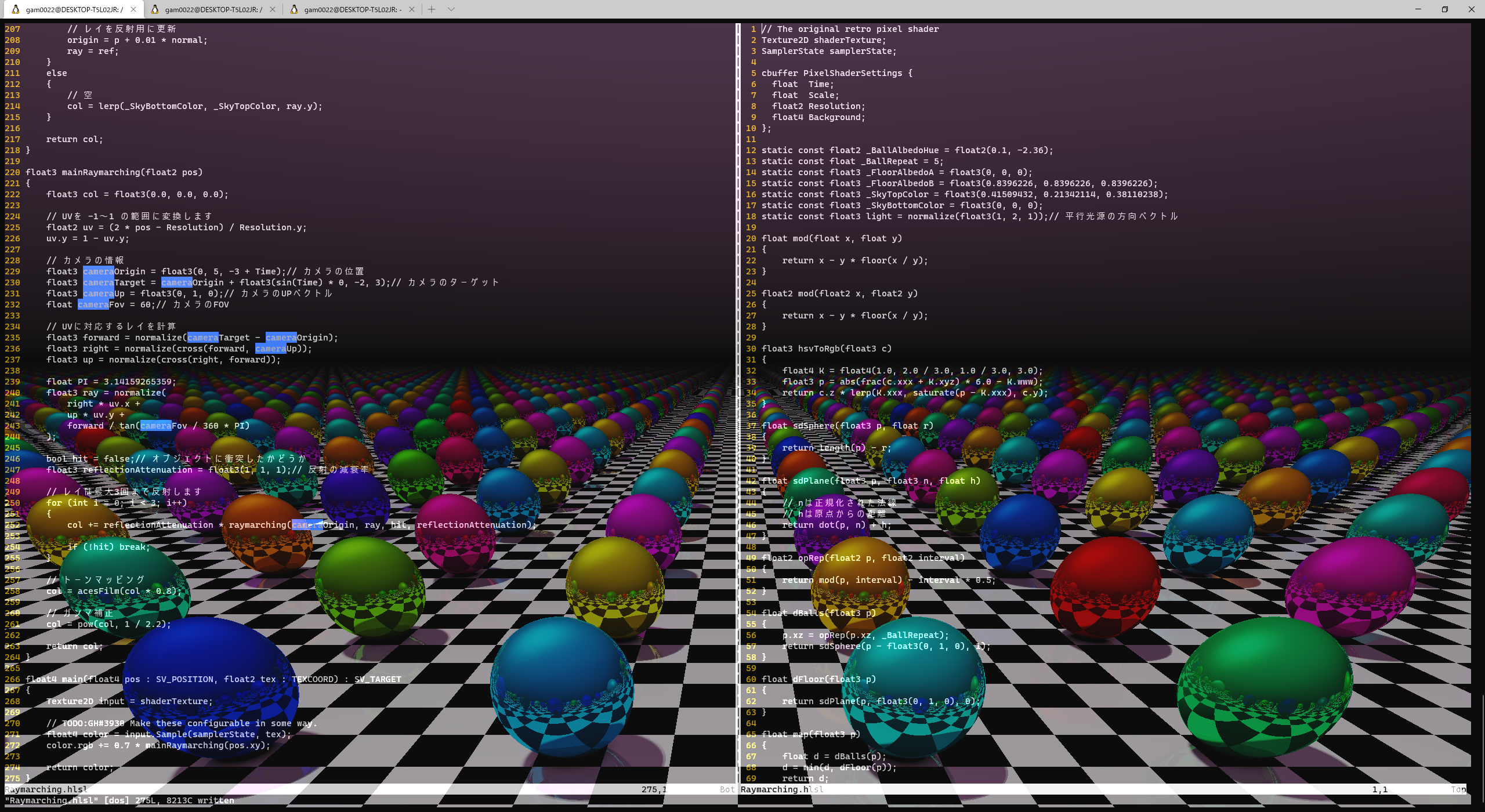Click right pane Raymarching.hlsl status line
Image resolution: width=1485 pixels, height=812 pixels.
tap(782, 789)
